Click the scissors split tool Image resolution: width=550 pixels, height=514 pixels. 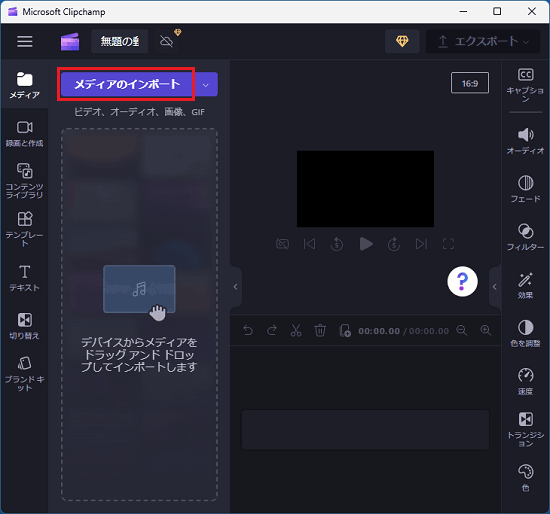point(296,331)
